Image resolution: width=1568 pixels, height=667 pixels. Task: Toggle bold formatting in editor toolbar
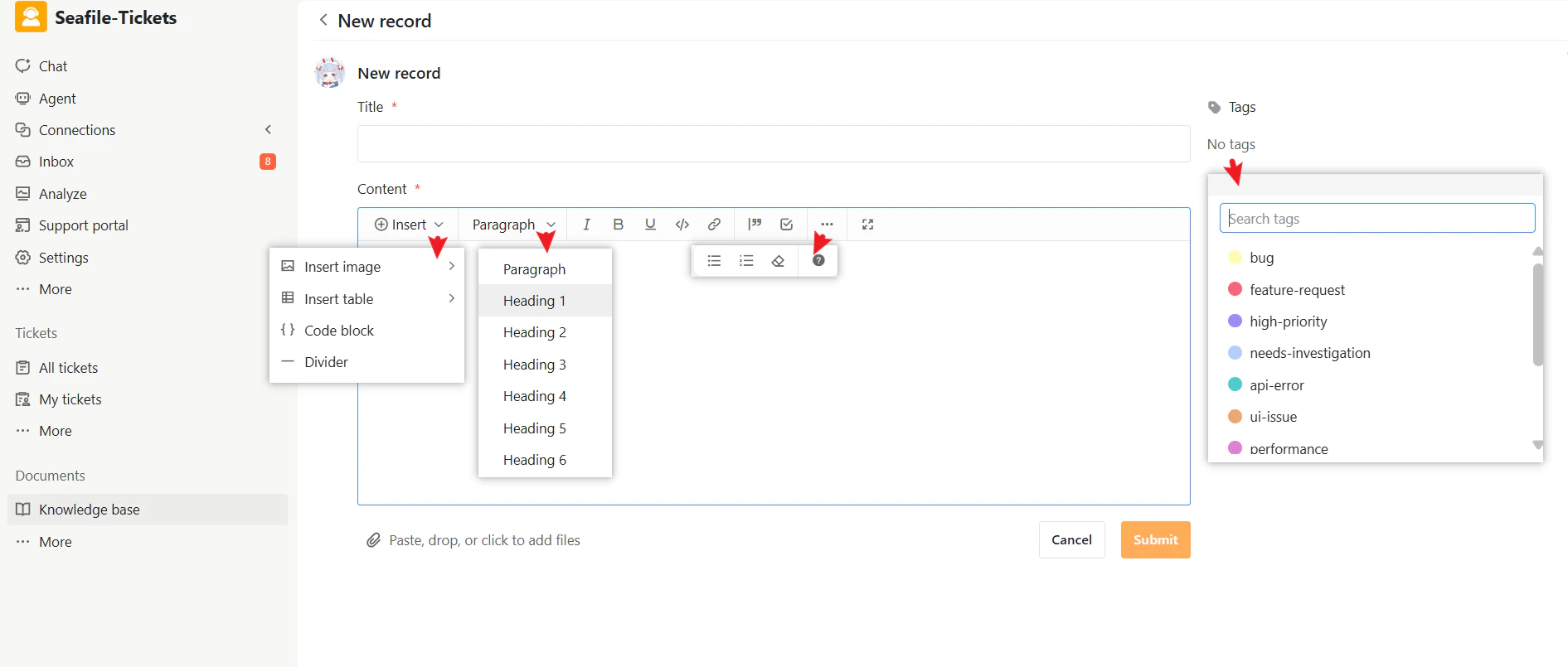[x=618, y=225]
